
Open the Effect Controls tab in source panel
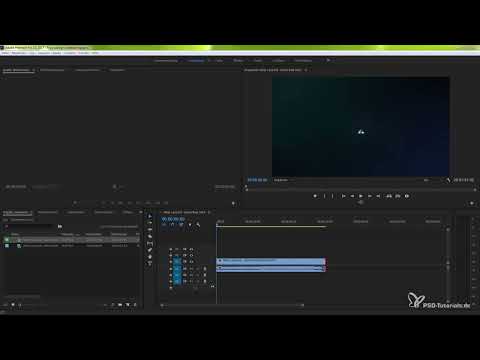click(x=52, y=70)
